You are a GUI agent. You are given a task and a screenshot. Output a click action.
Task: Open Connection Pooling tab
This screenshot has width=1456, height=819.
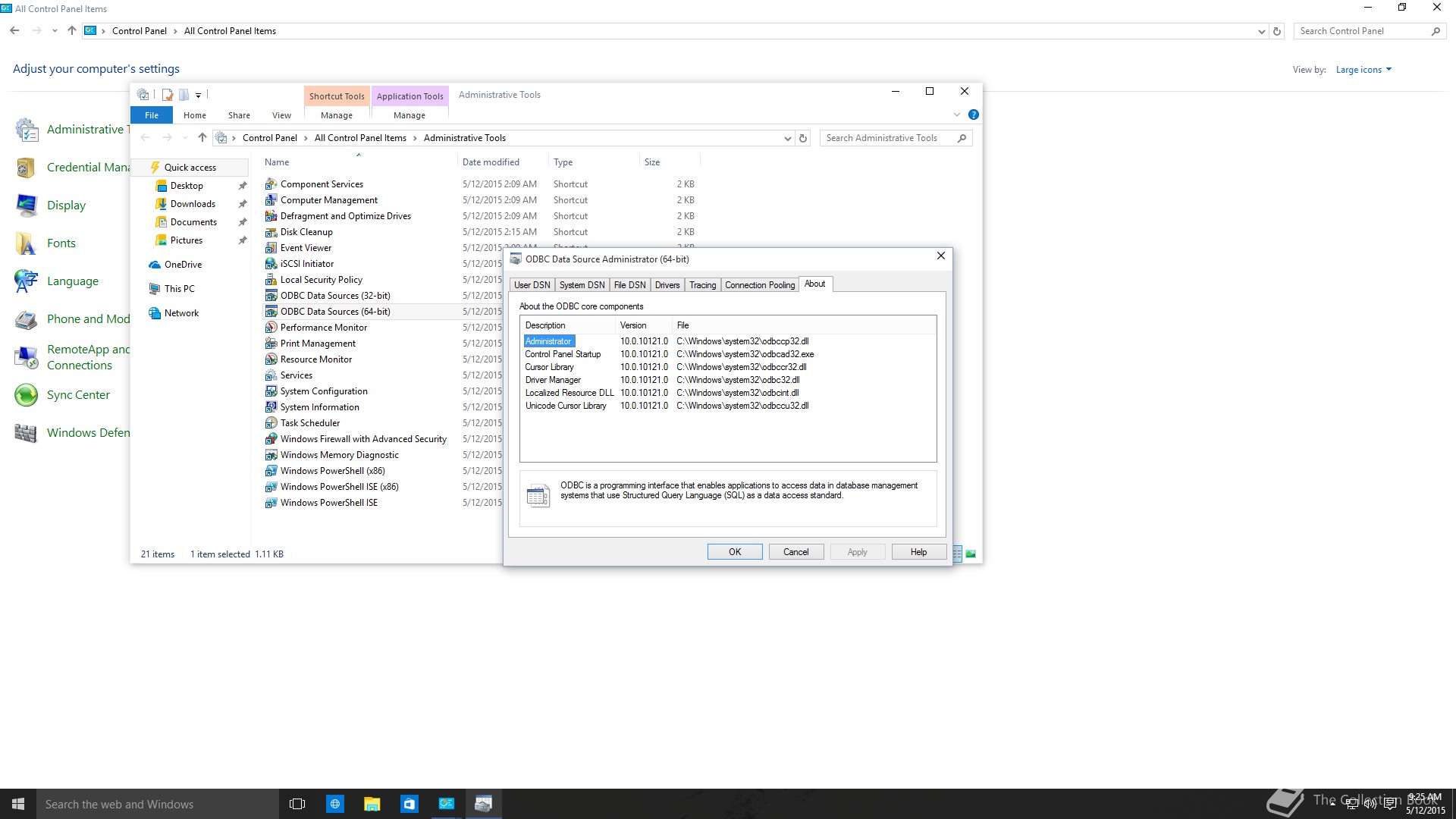[x=760, y=285]
